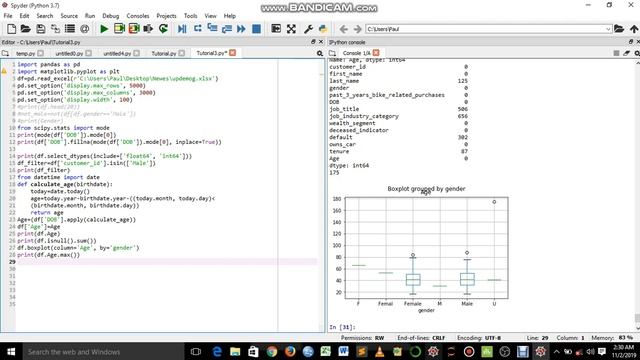The width and height of the screenshot is (640, 360).
Task: Open the Consoles menu
Action: [x=138, y=16]
